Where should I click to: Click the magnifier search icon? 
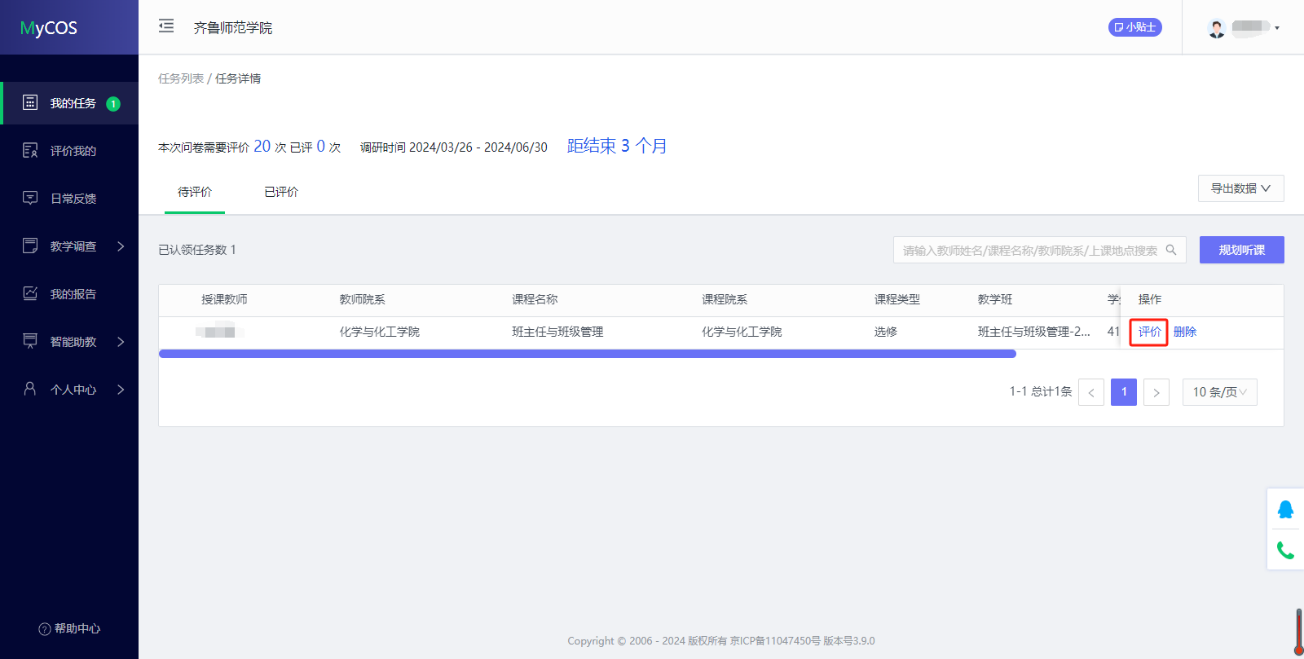click(1171, 250)
